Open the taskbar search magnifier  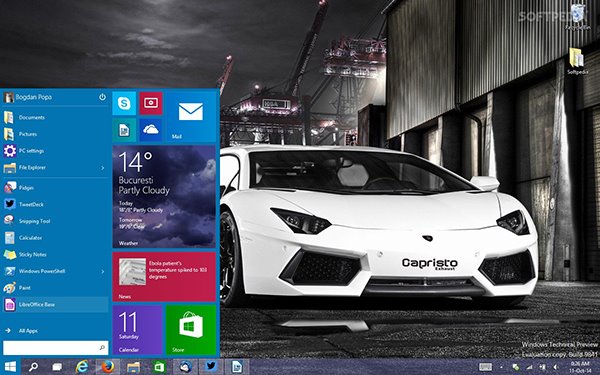33,367
